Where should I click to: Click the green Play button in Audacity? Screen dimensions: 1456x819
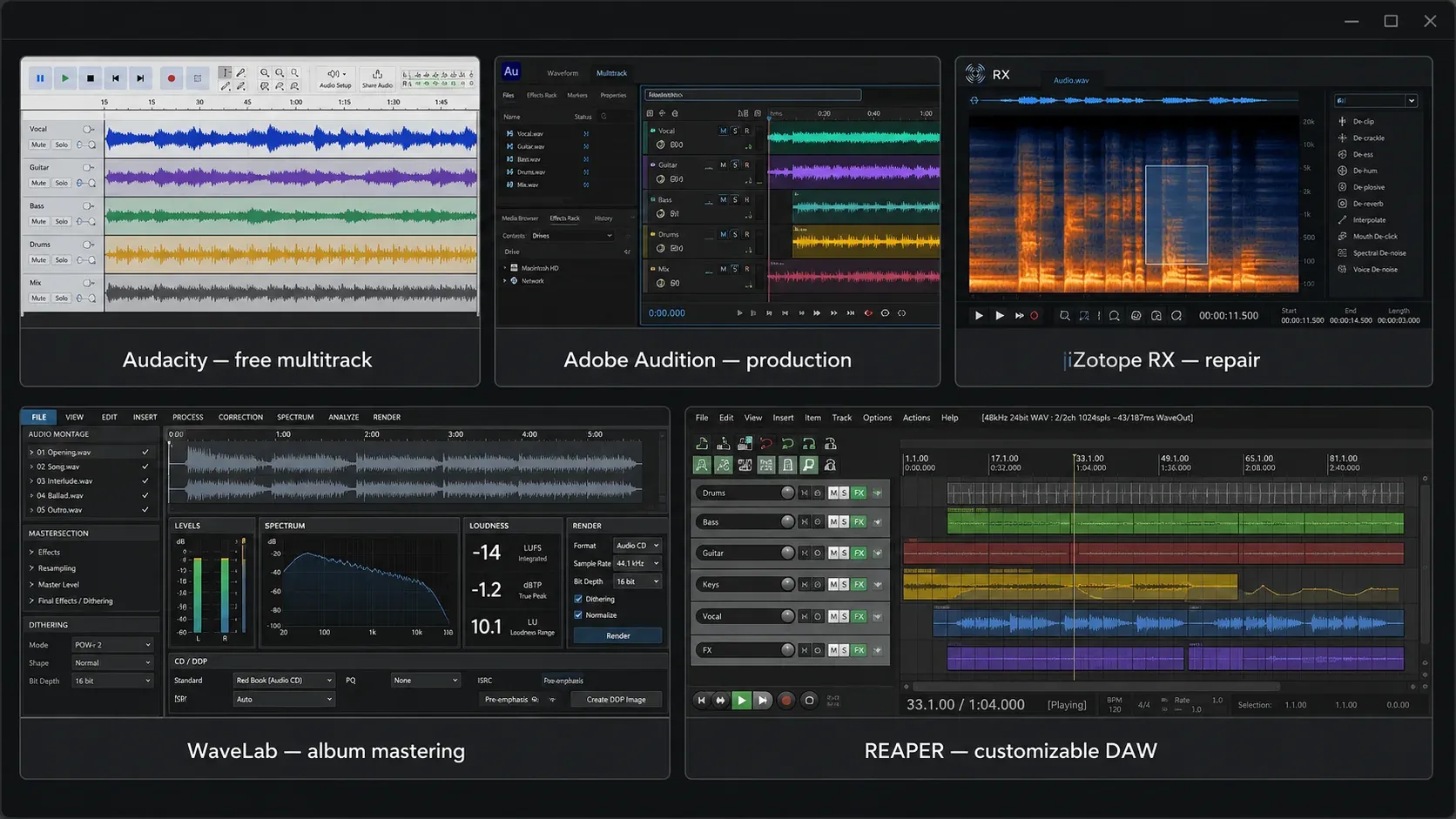point(65,78)
